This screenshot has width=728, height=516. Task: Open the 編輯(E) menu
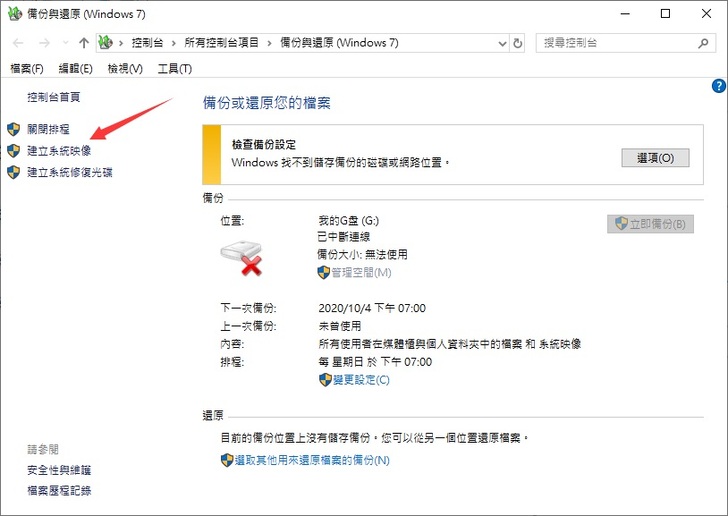click(75, 69)
